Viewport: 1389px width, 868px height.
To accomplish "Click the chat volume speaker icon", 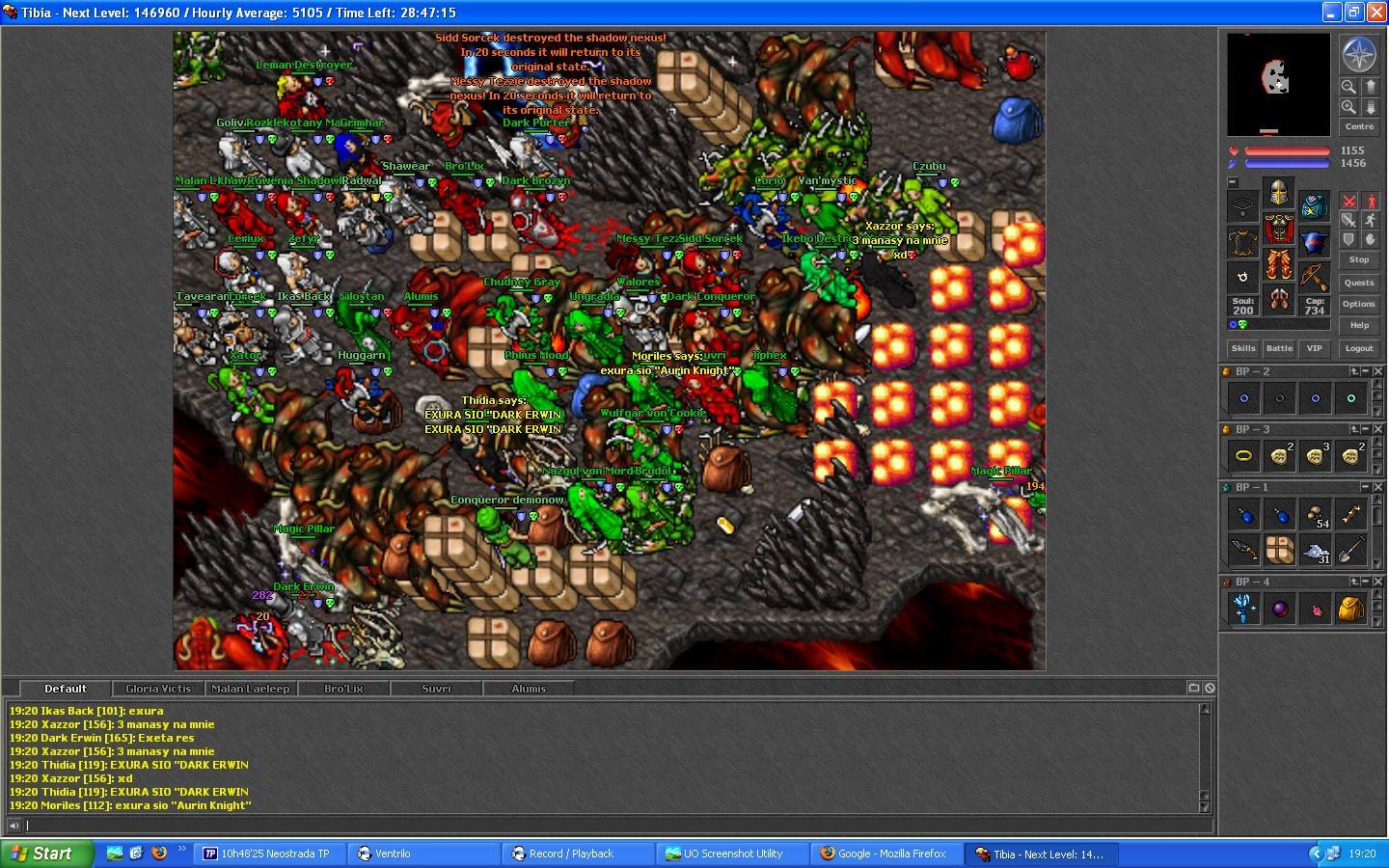I will tap(14, 826).
